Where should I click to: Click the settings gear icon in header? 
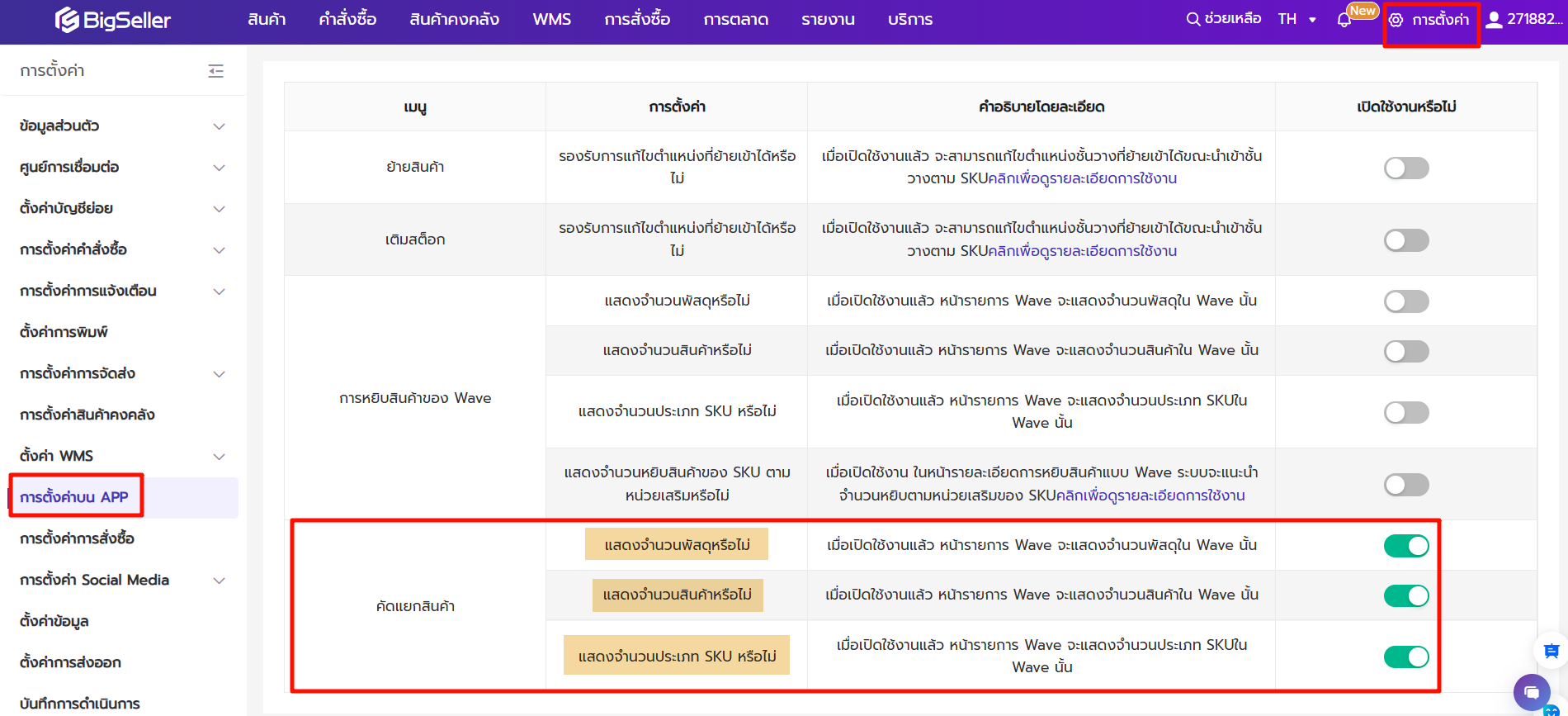(x=1396, y=20)
